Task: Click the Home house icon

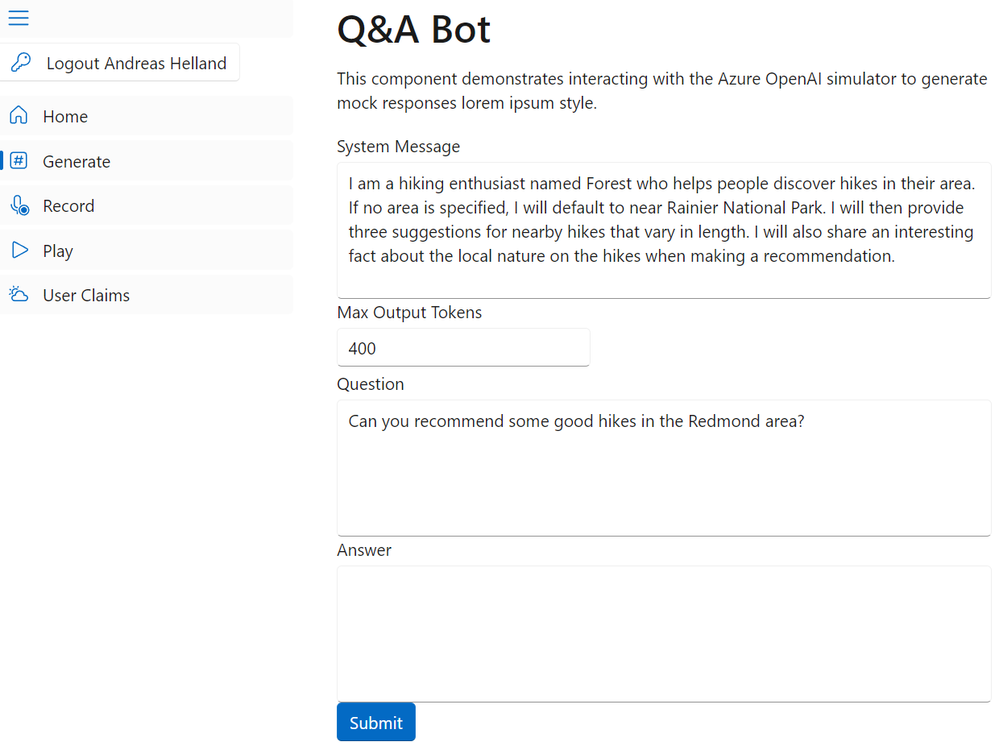Action: 18,116
